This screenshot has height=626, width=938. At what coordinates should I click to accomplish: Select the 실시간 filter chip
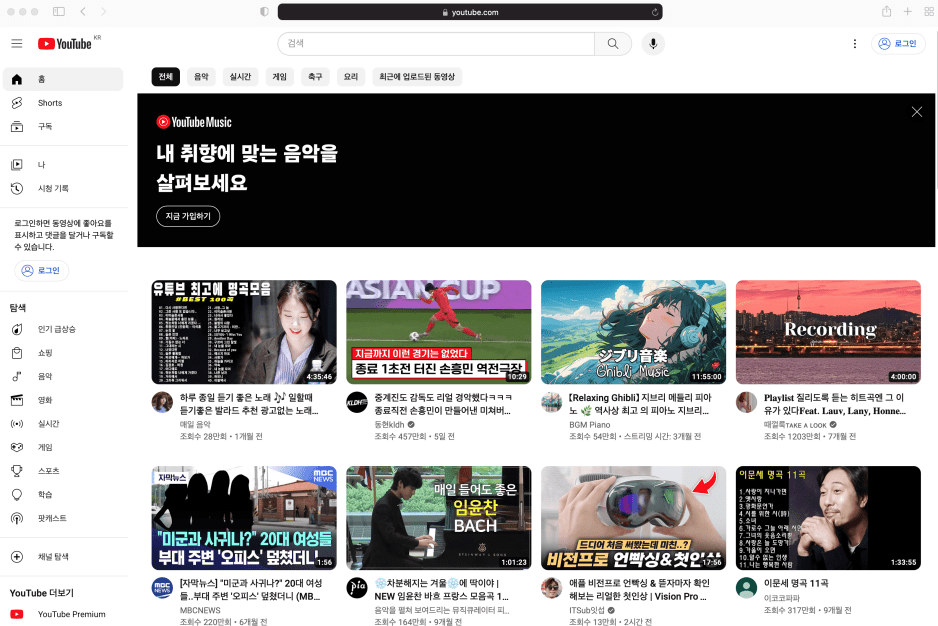[240, 77]
